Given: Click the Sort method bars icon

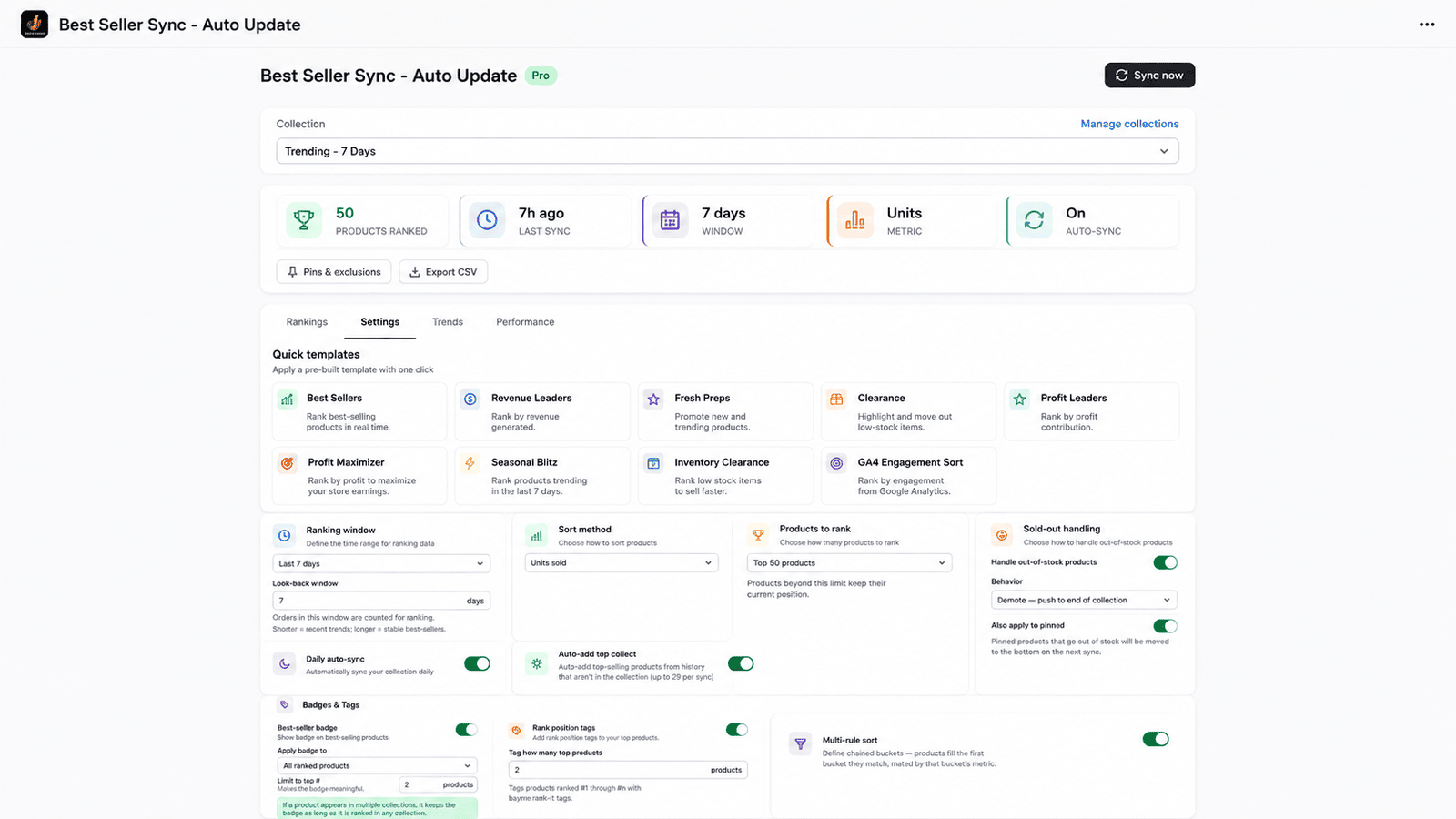Looking at the screenshot, I should click(537, 536).
